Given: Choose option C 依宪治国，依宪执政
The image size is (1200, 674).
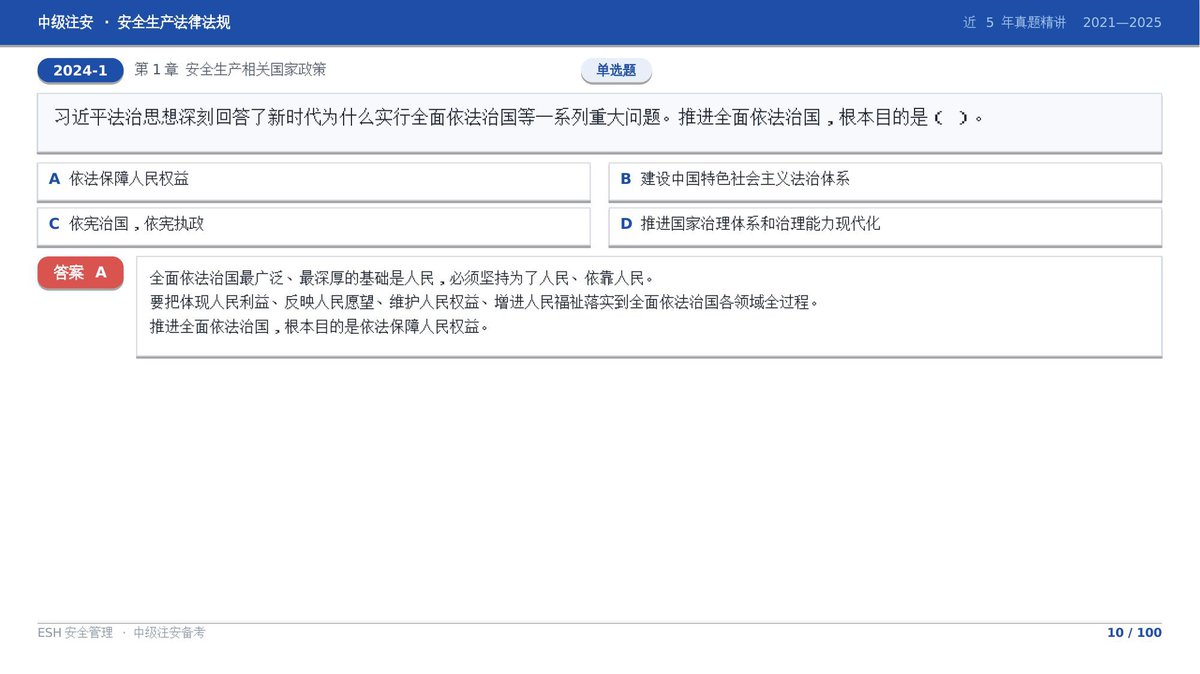Looking at the screenshot, I should pyautogui.click(x=313, y=226).
